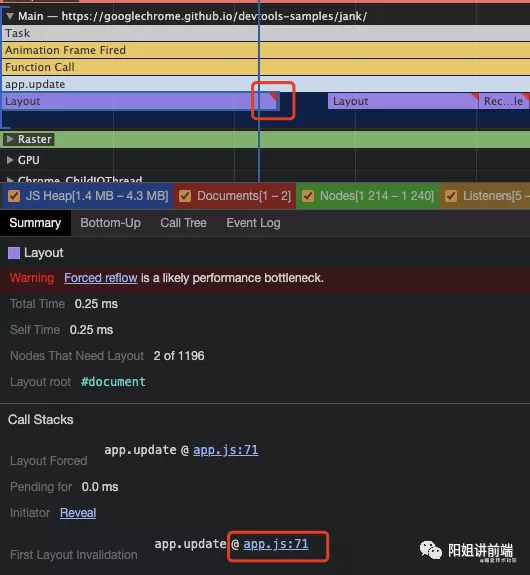Disable the Nodes counter checkbox

coord(308,196)
